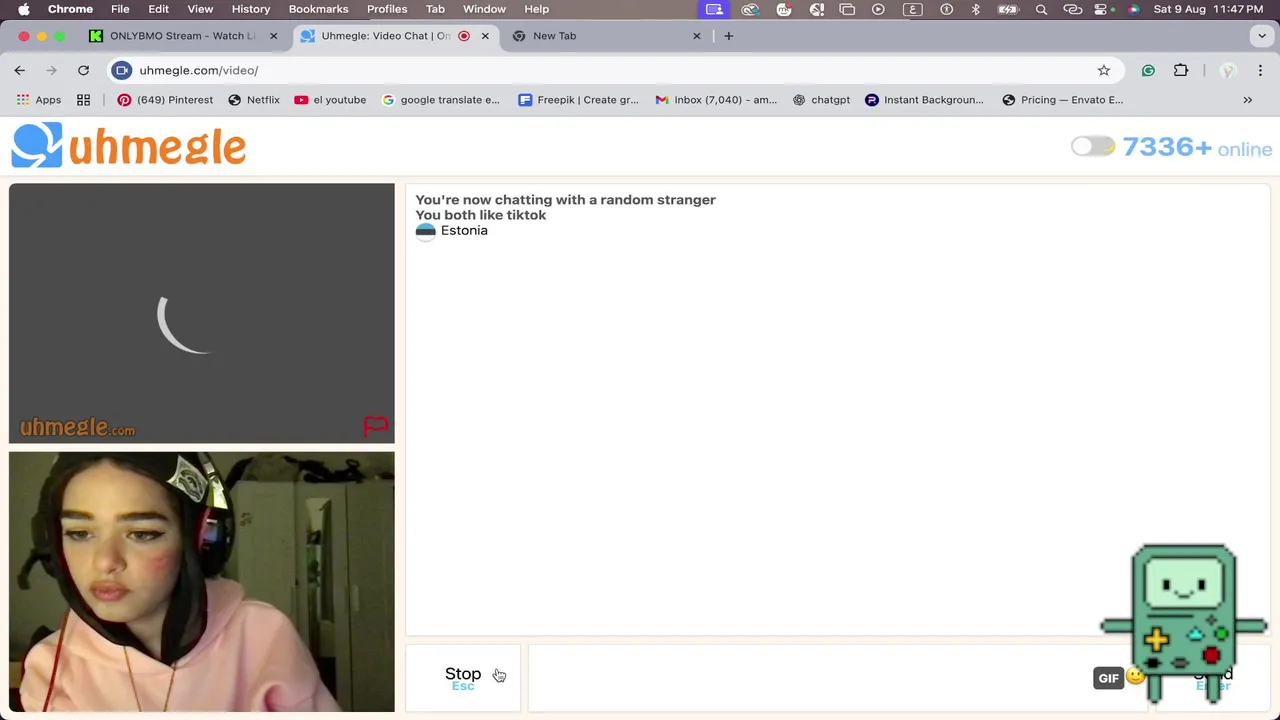This screenshot has width=1280, height=720.
Task: Click the Stop button
Action: [463, 678]
